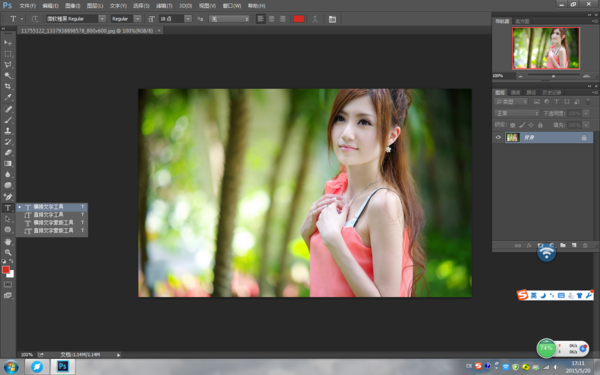The width and height of the screenshot is (600, 375).
Task: Toggle Quick Mask mode
Action: pos(8,284)
